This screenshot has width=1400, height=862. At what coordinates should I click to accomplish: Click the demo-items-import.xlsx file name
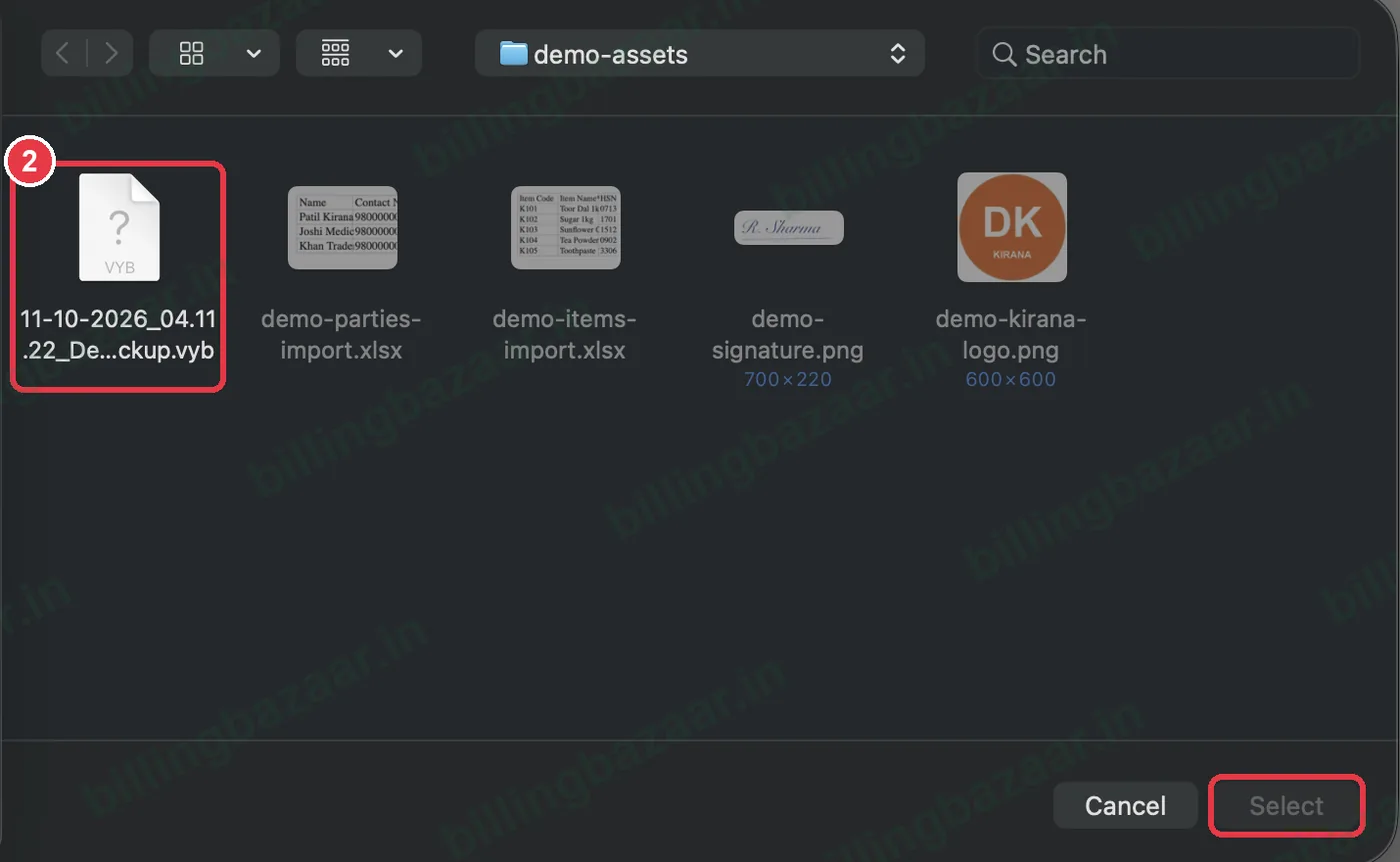(x=565, y=335)
